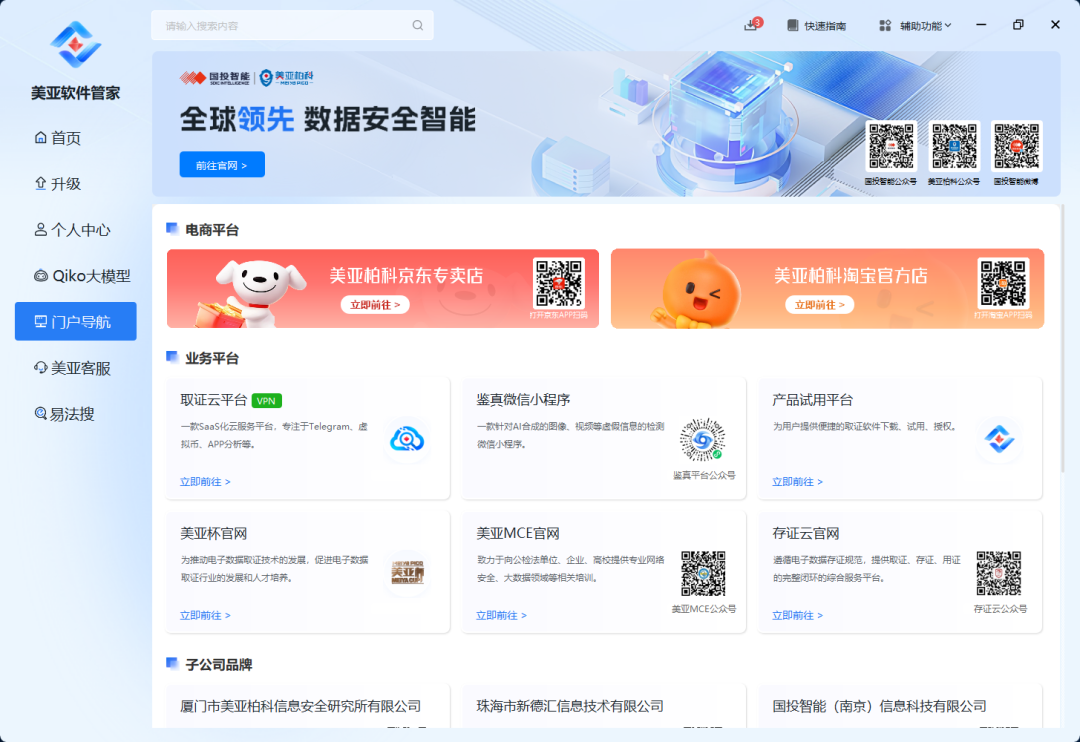
Task: Open the 鉴真微信小程序 card title
Action: coord(523,400)
